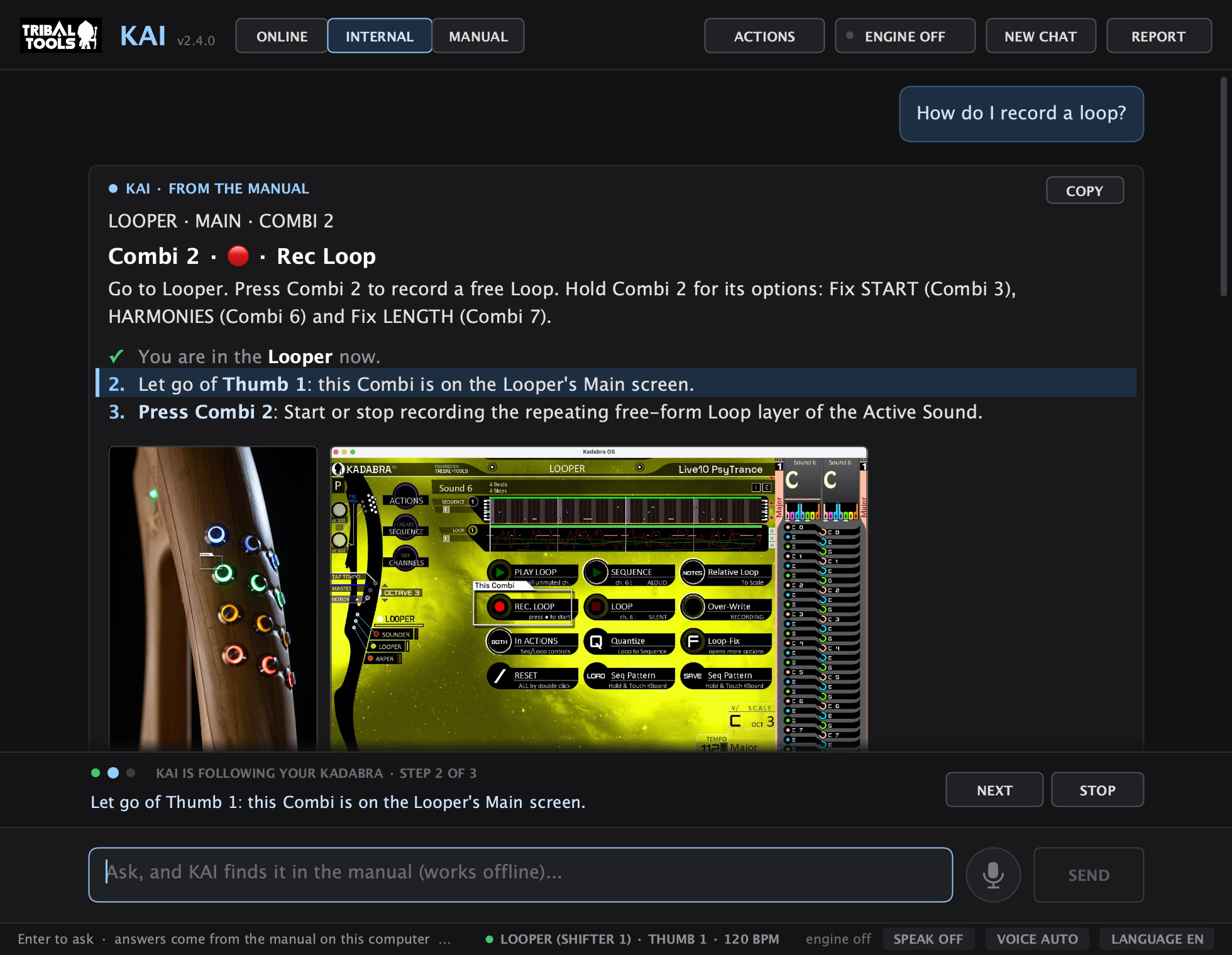This screenshot has width=1232, height=955.
Task: Switch to ONLINE mode tab
Action: pyautogui.click(x=282, y=36)
